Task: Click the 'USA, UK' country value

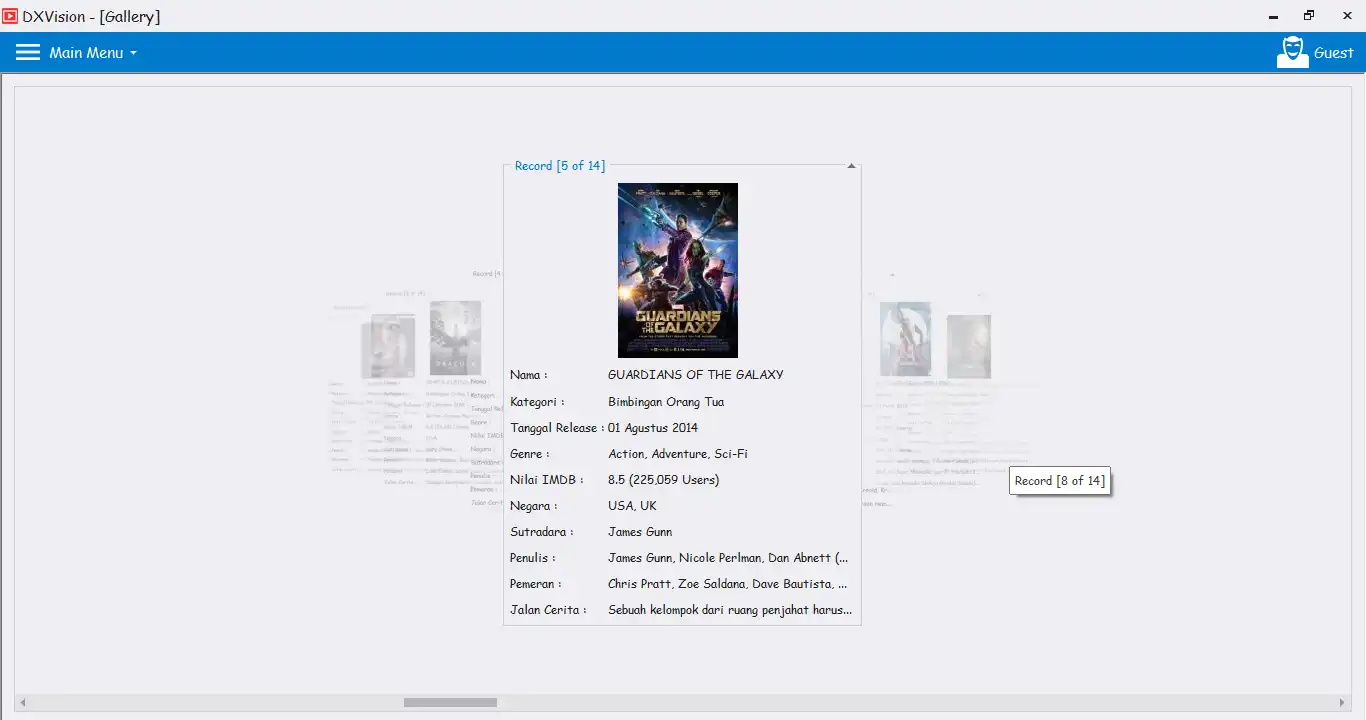Action: coord(632,506)
